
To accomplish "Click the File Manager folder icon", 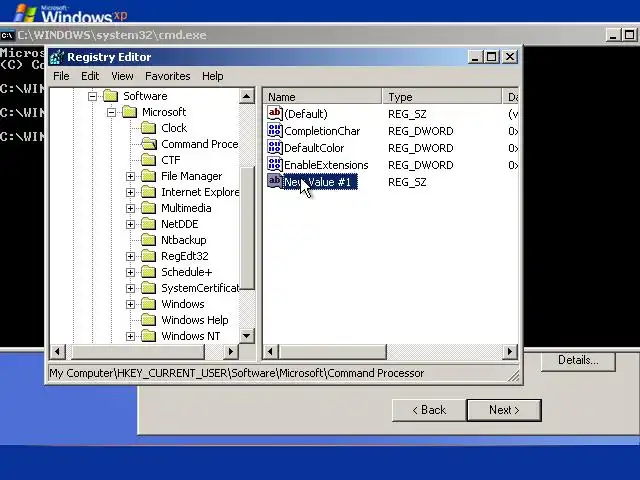I will [x=149, y=176].
